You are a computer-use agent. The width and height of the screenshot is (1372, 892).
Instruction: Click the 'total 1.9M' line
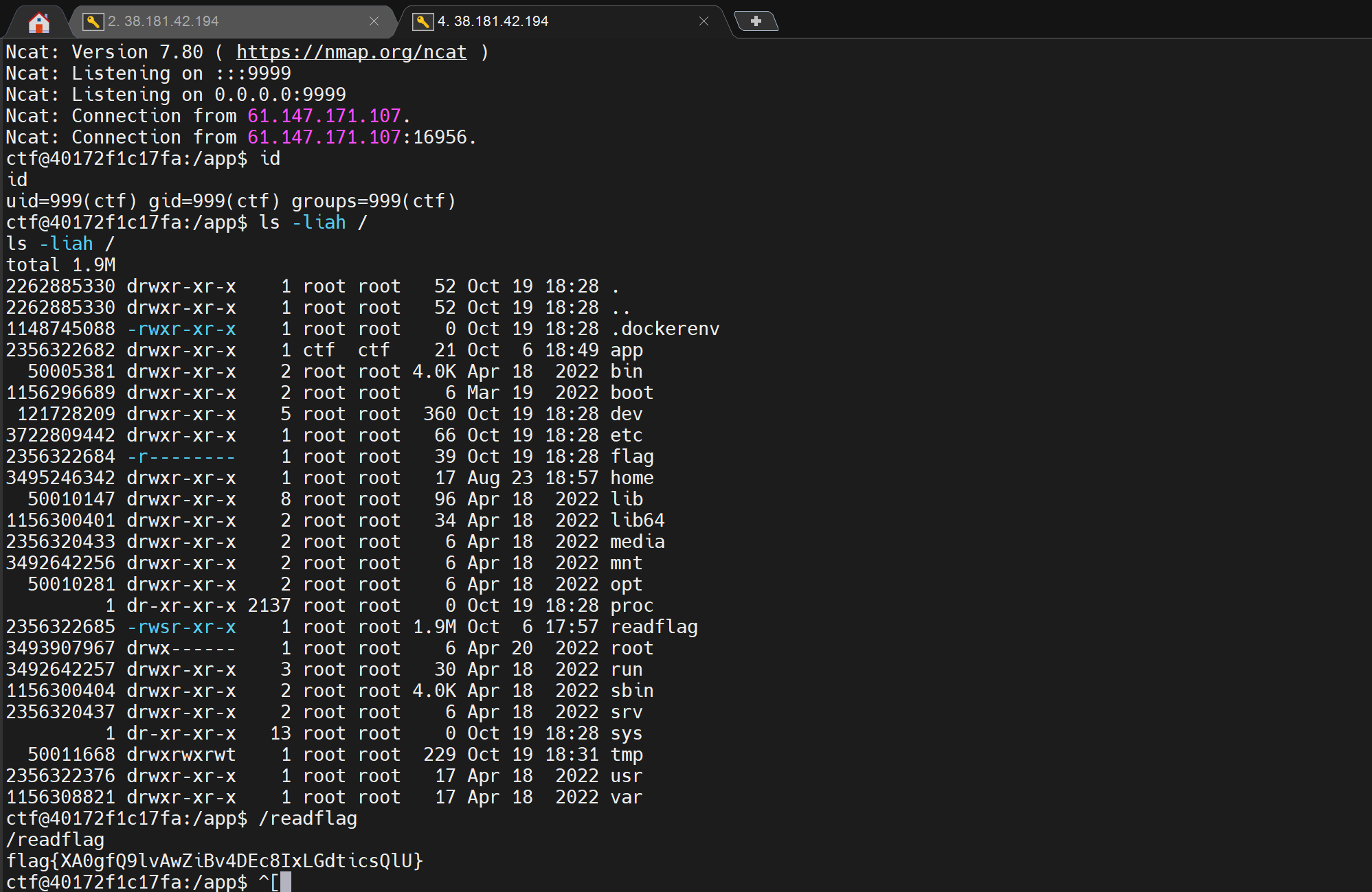60,265
